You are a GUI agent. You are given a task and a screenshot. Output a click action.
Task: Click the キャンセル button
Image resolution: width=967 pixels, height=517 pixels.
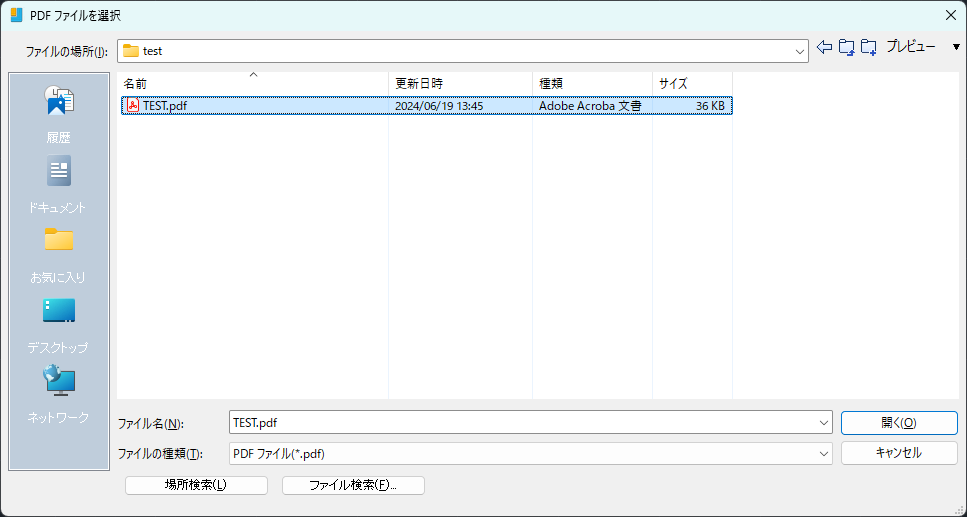[x=899, y=453]
